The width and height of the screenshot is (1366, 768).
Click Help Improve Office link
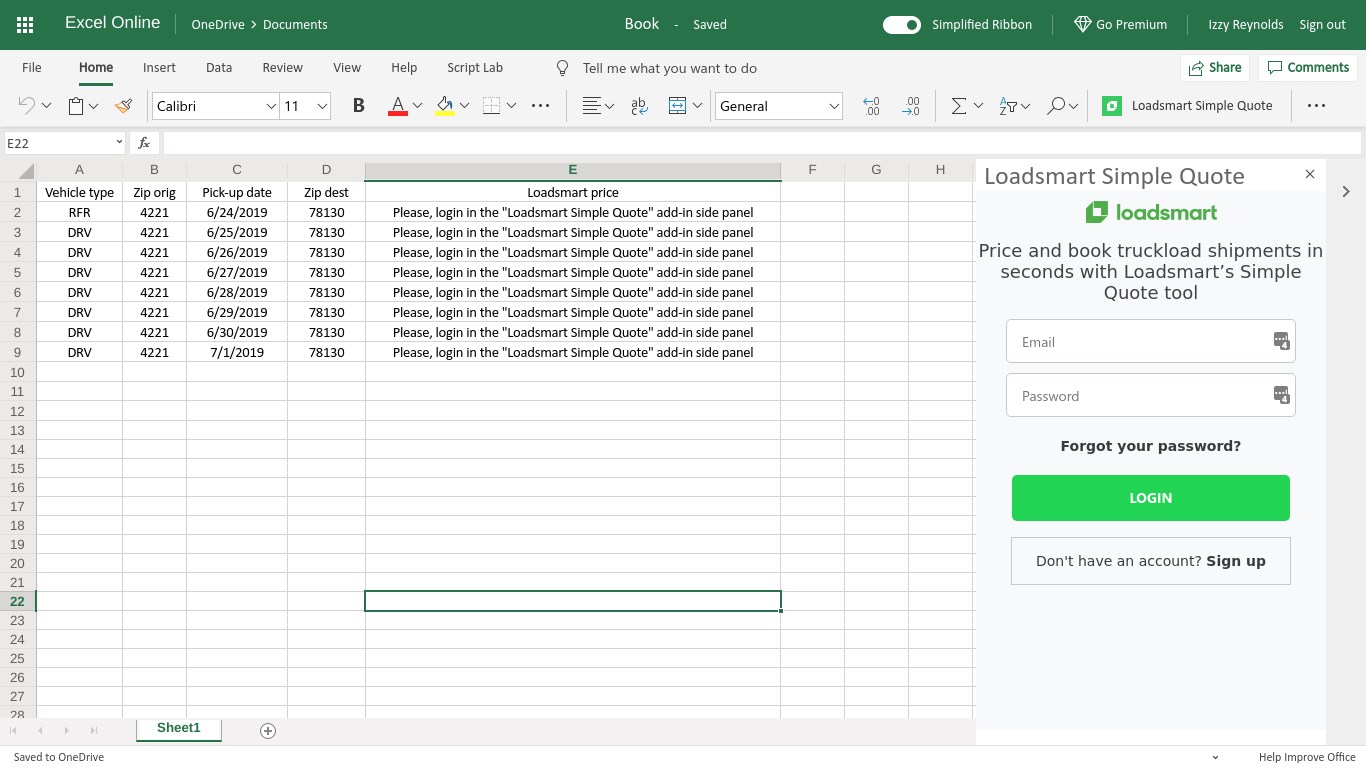(1307, 757)
